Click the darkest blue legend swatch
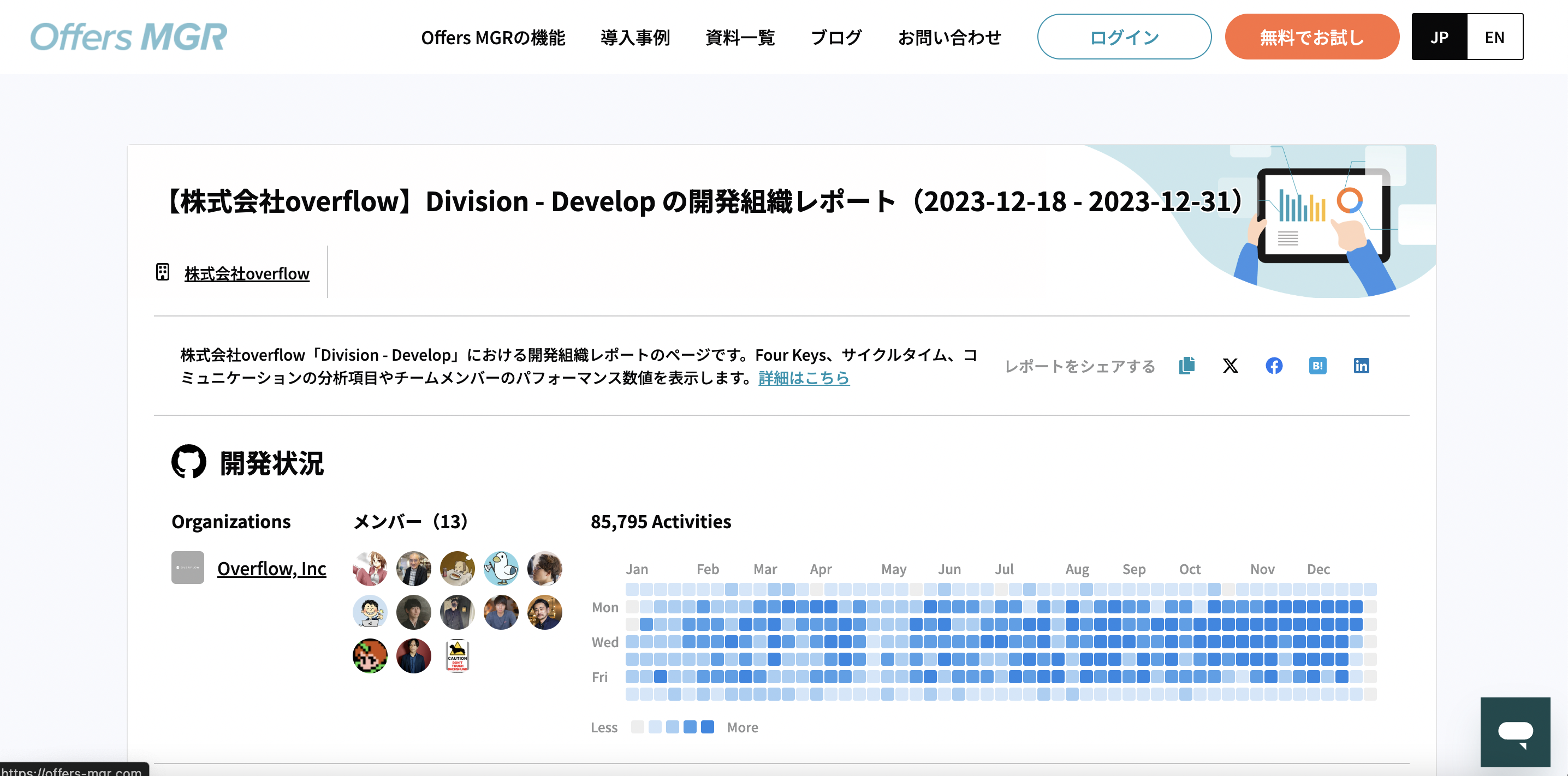Image resolution: width=1568 pixels, height=776 pixels. coord(708,727)
